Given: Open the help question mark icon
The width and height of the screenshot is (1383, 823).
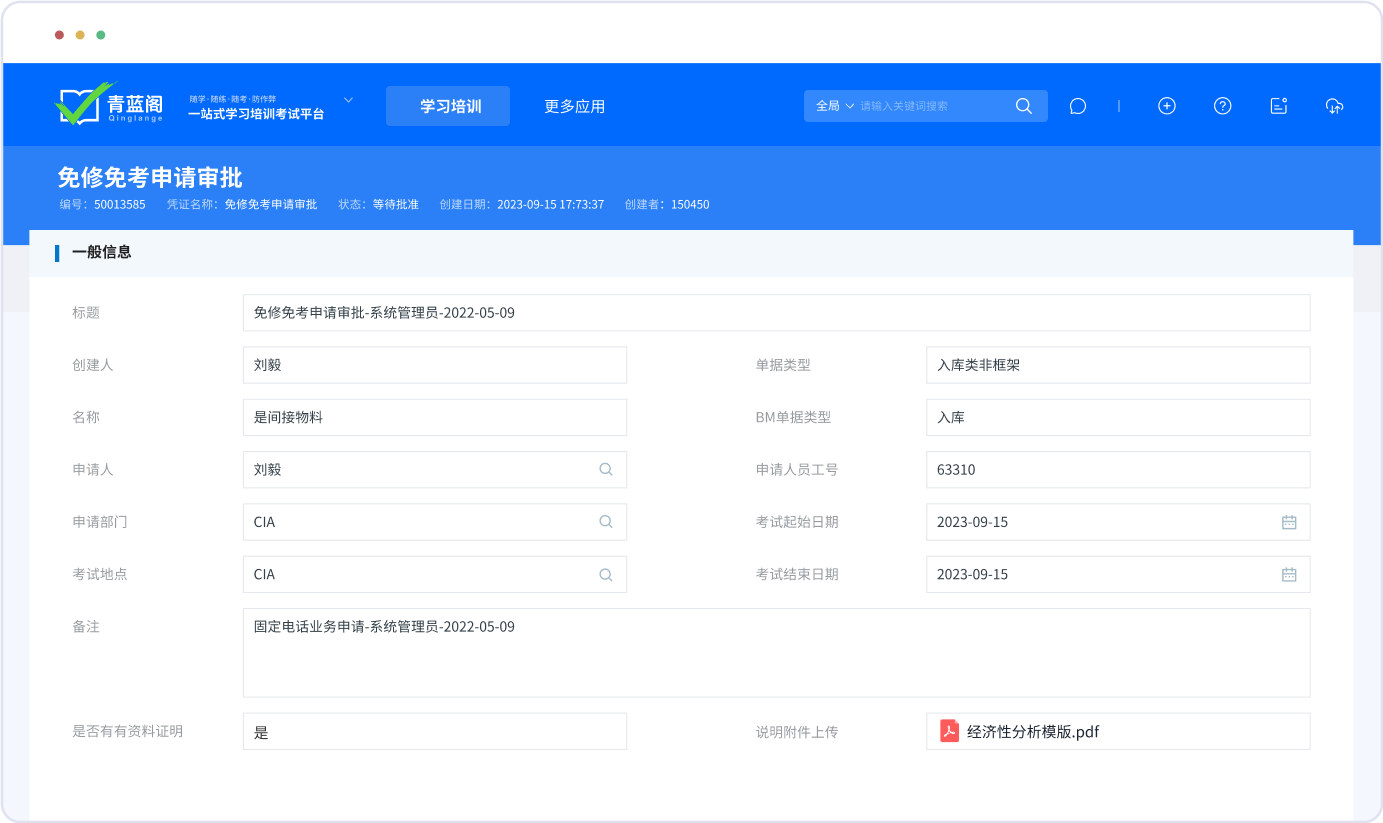Looking at the screenshot, I should pos(1222,106).
